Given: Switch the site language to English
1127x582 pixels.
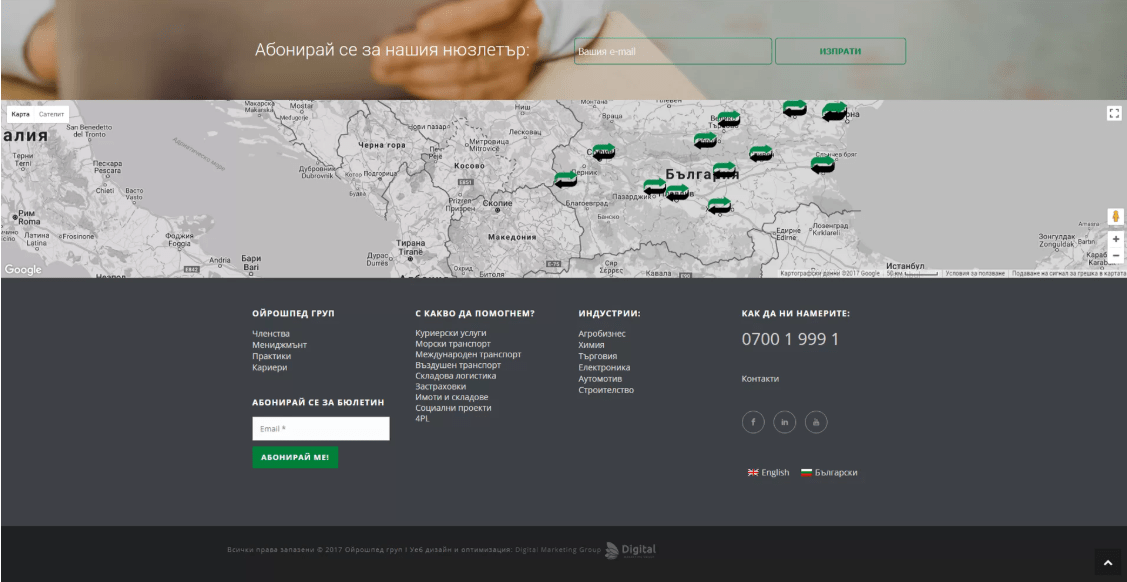Looking at the screenshot, I should click(775, 473).
